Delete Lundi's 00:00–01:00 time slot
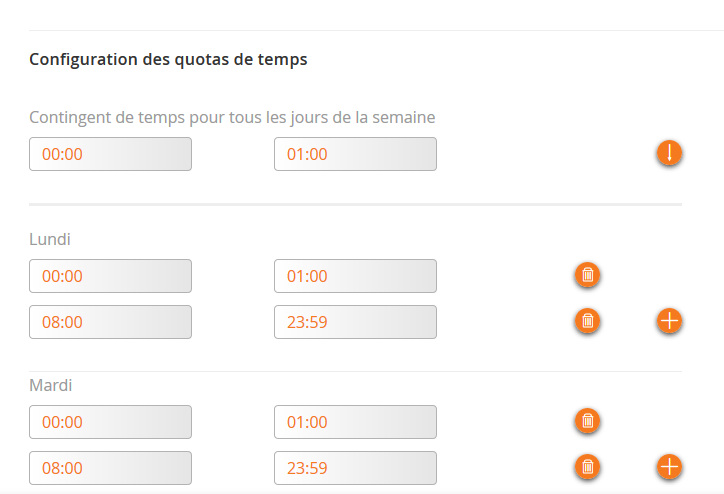 click(588, 275)
